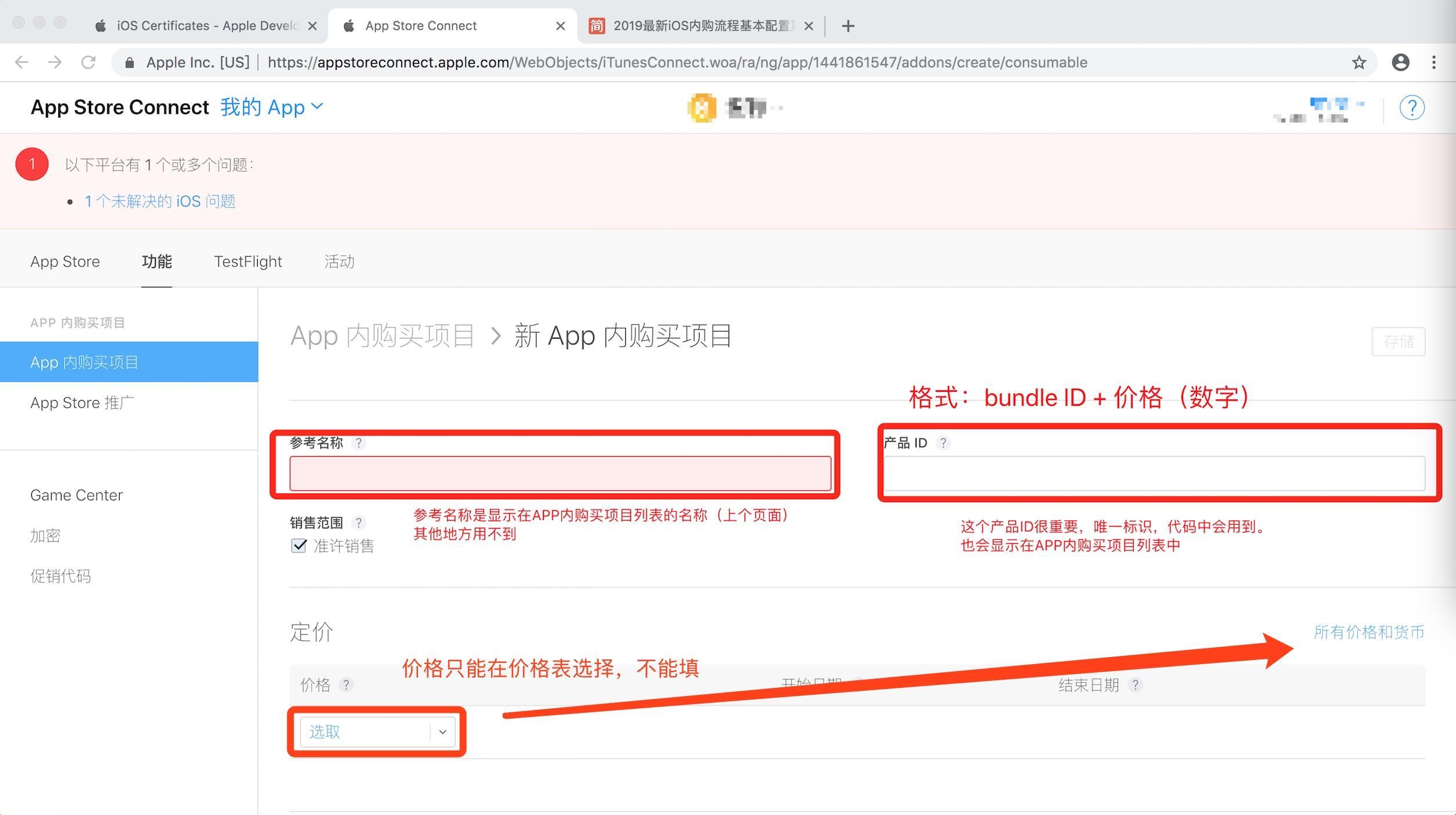Viewport: 1456px width, 815px height.
Task: Toggle the lock icon in the address bar
Action: pos(129,62)
